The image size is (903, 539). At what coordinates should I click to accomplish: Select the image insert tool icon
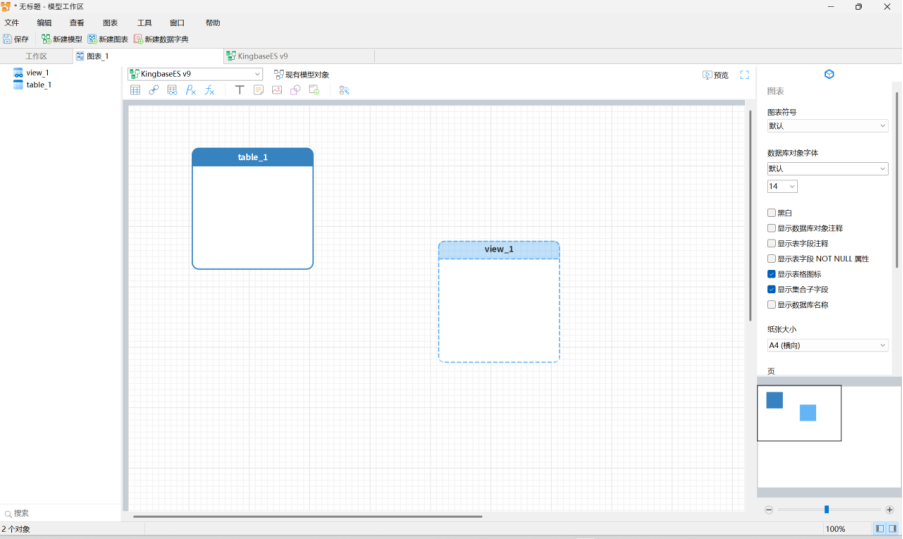(277, 90)
